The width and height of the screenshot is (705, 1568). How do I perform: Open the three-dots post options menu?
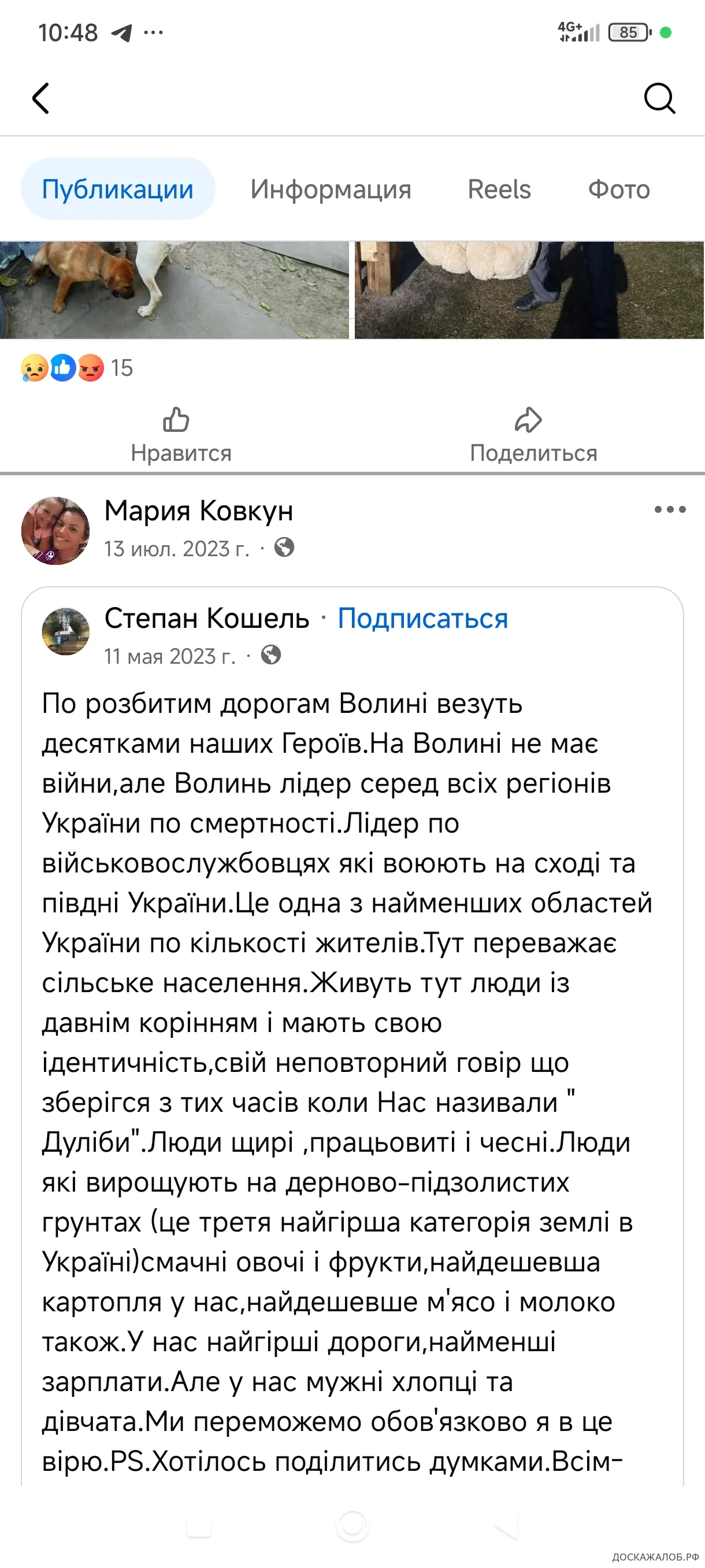click(670, 509)
